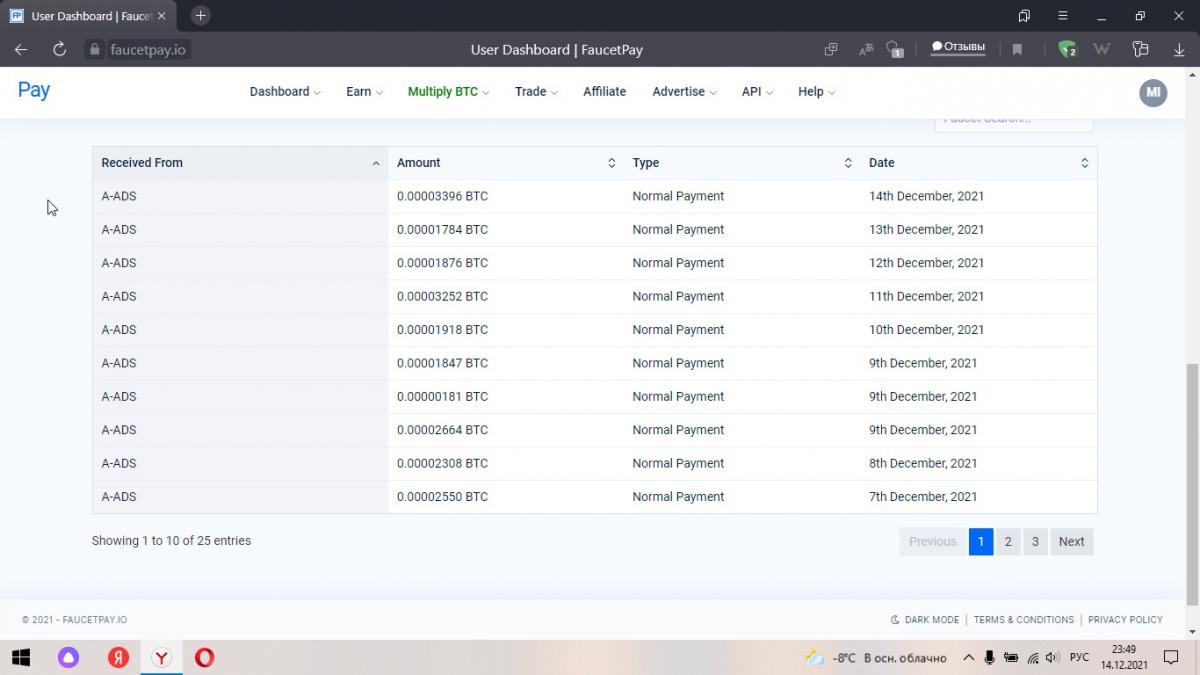This screenshot has height=675, width=1200.
Task: Switch the РУС input language
Action: pyautogui.click(x=1079, y=658)
